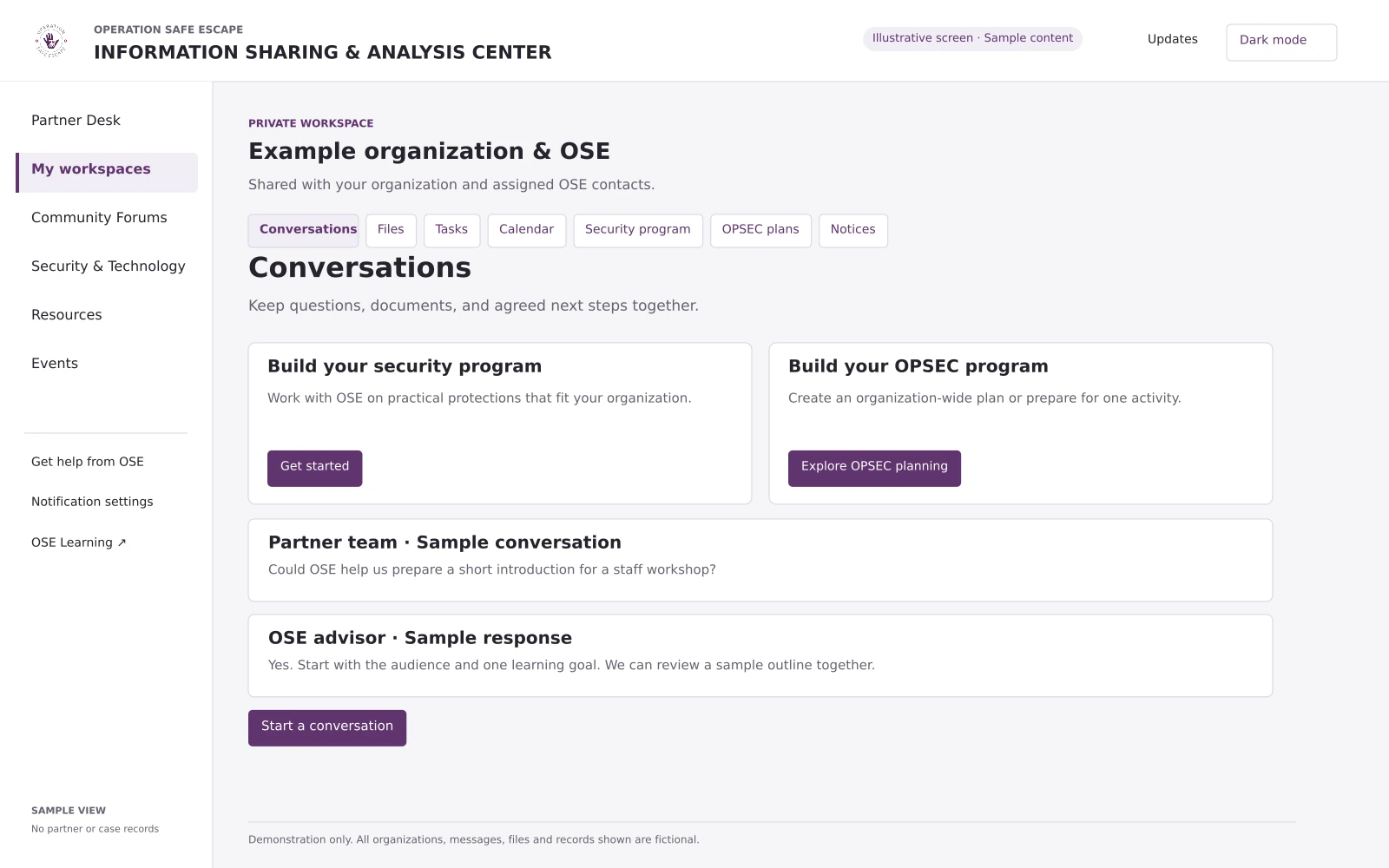Toggle Dark mode
1389x868 pixels.
pos(1281,42)
